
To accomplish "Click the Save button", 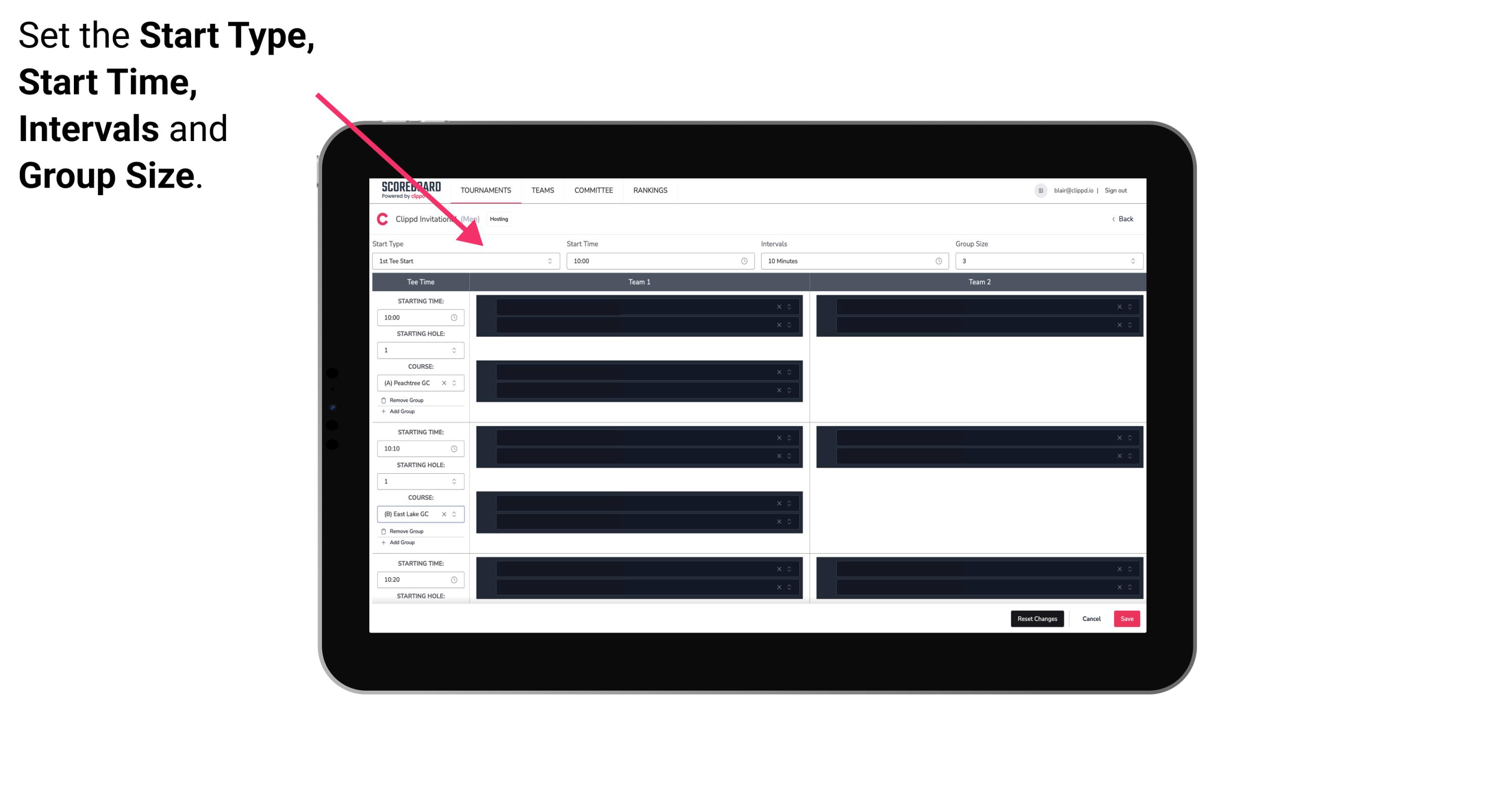I will [x=1127, y=618].
